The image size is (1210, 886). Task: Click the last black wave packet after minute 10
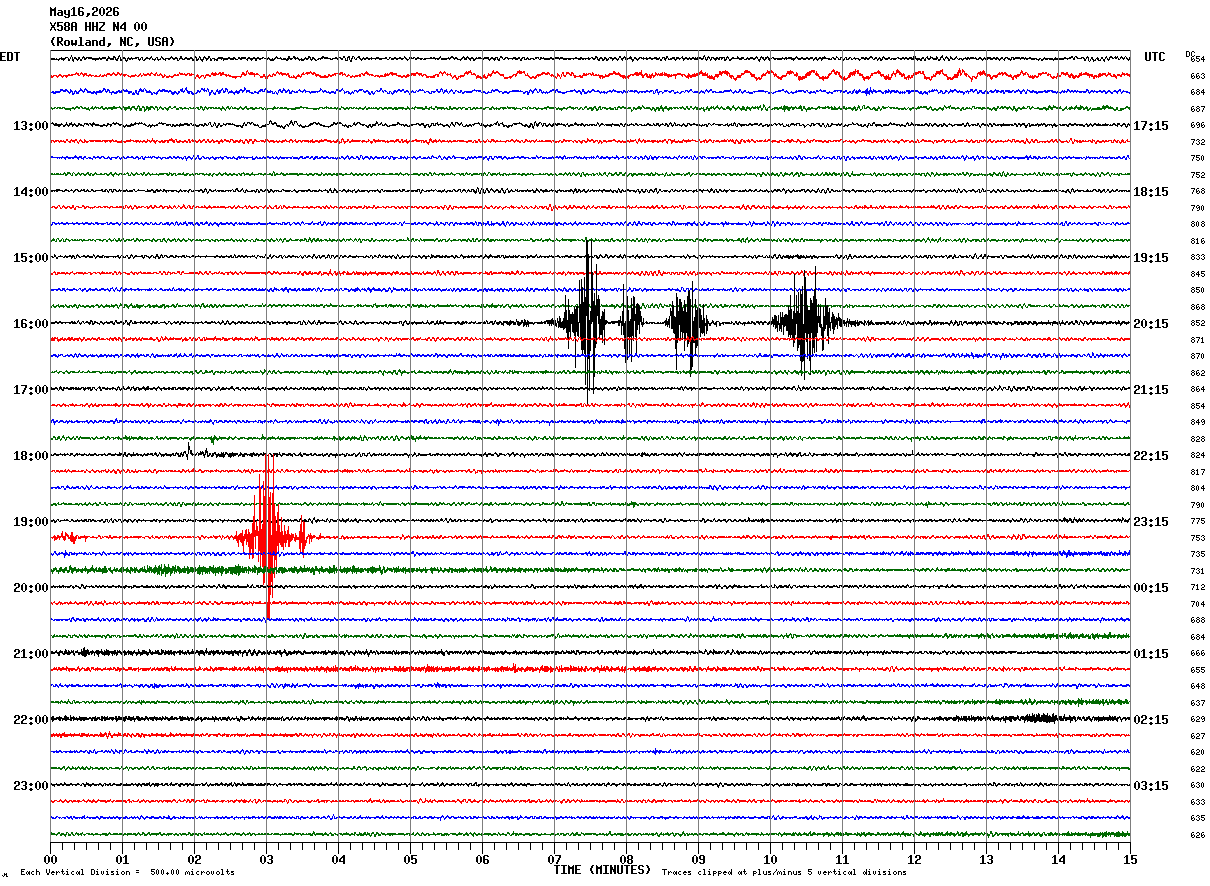[x=806, y=322]
